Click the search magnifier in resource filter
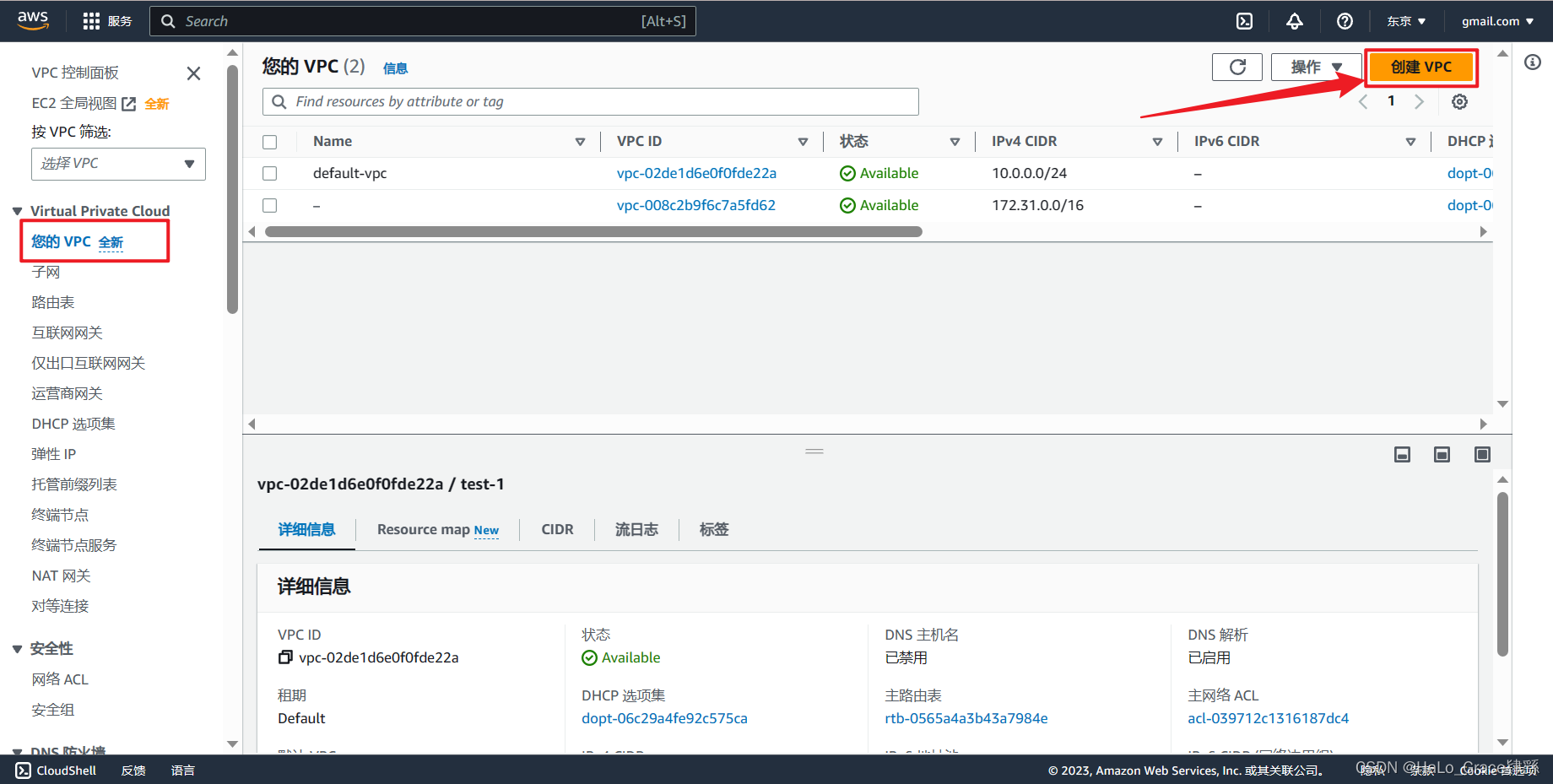This screenshot has height=784, width=1553. click(x=279, y=102)
